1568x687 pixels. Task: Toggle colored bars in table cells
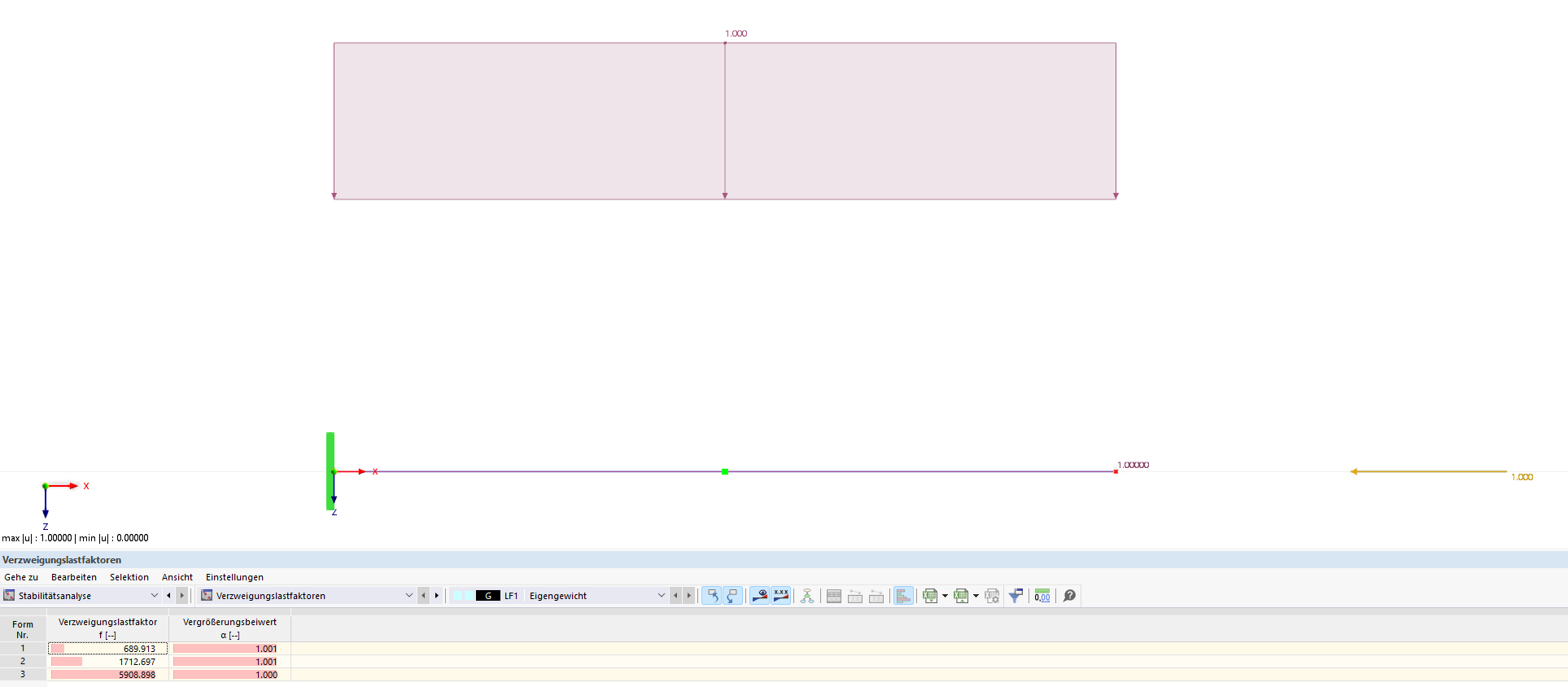tap(903, 596)
